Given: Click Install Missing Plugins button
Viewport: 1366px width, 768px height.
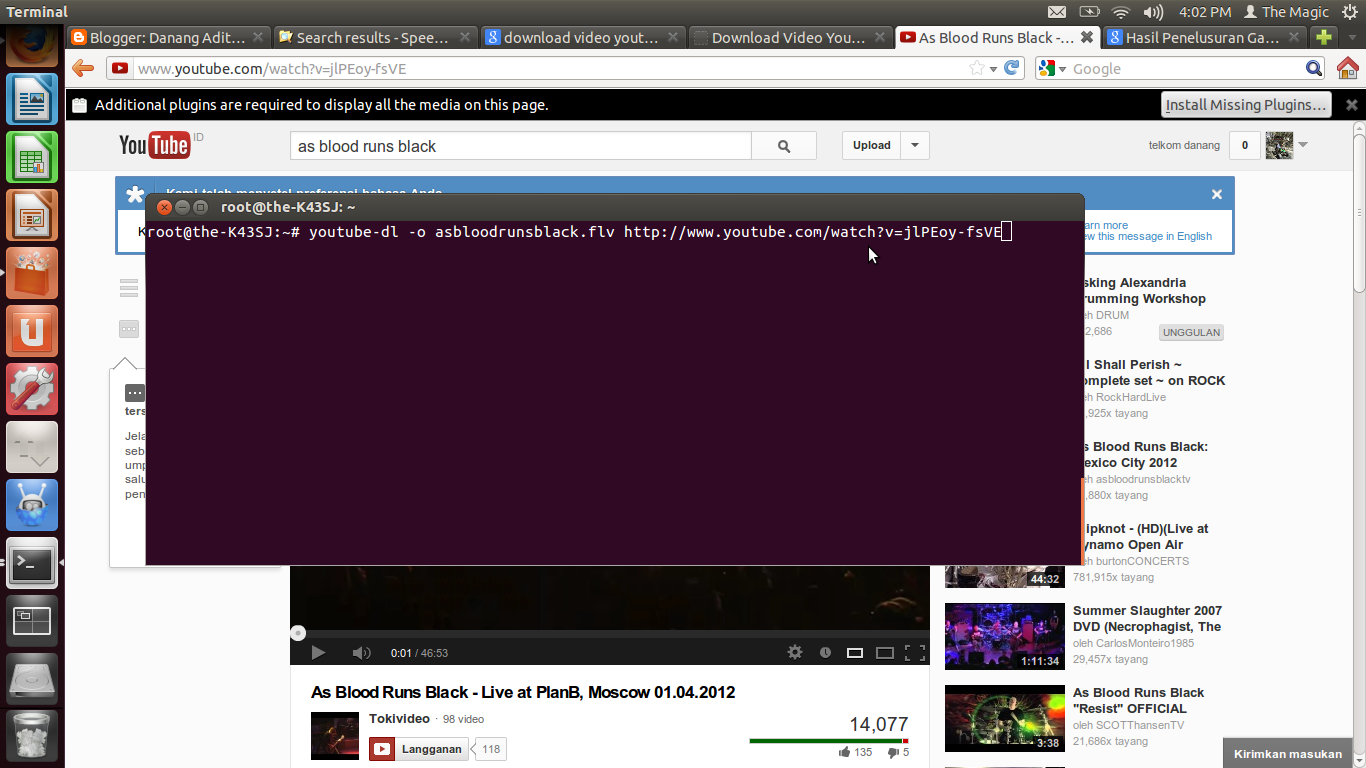Looking at the screenshot, I should [x=1247, y=105].
